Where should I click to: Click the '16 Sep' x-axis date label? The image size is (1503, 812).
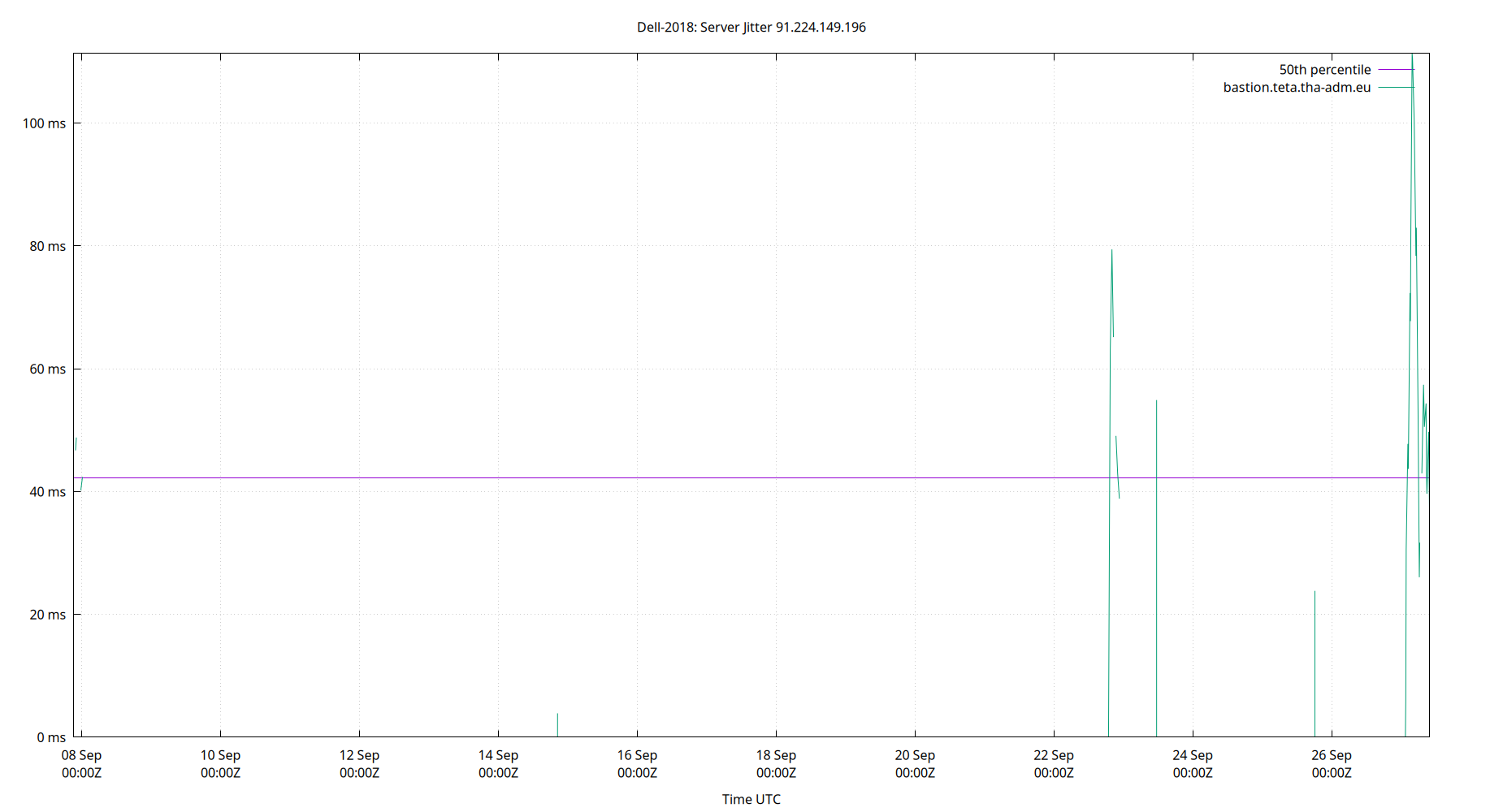point(638,755)
